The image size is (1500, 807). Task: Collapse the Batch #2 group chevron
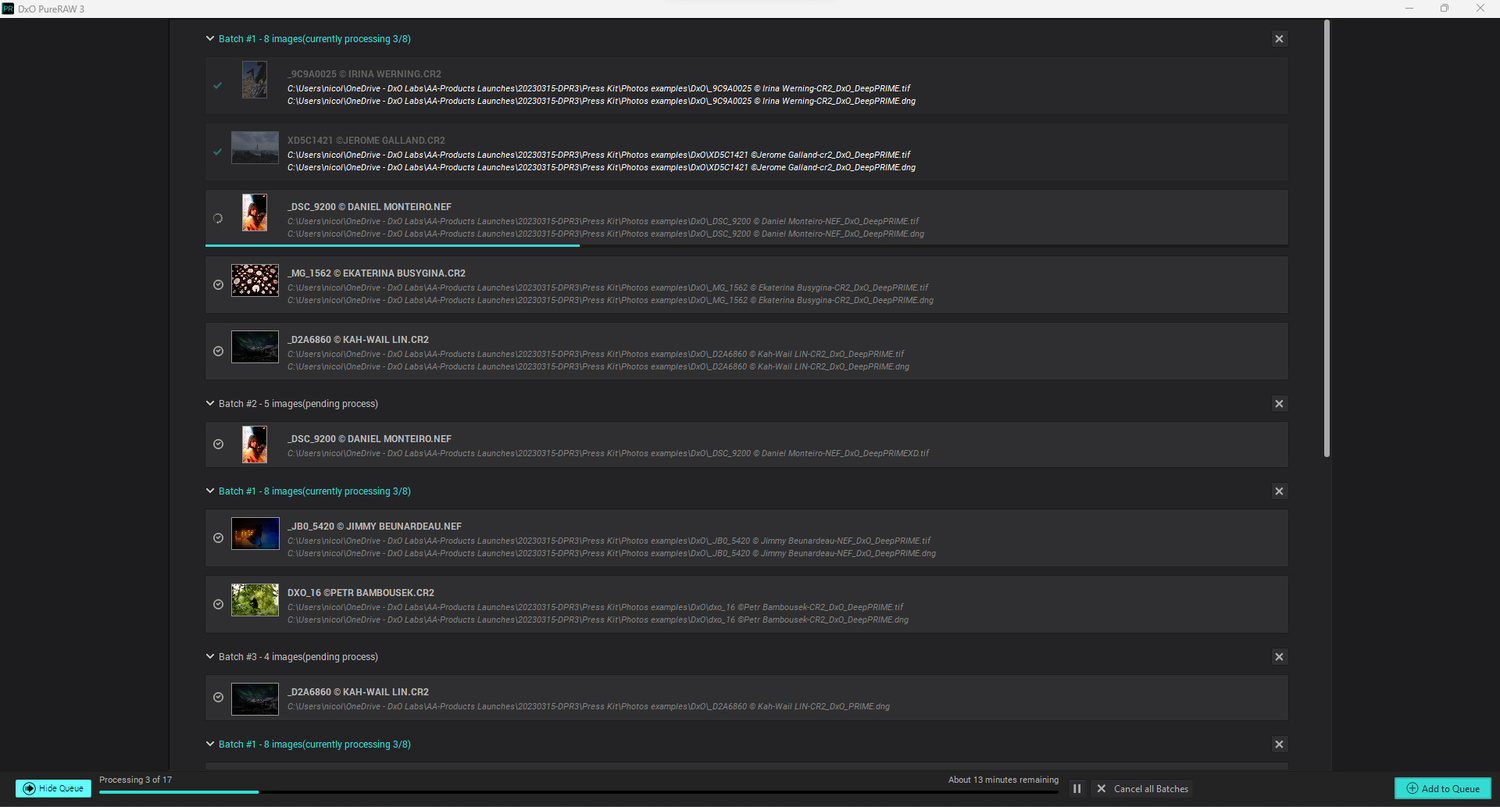point(210,404)
